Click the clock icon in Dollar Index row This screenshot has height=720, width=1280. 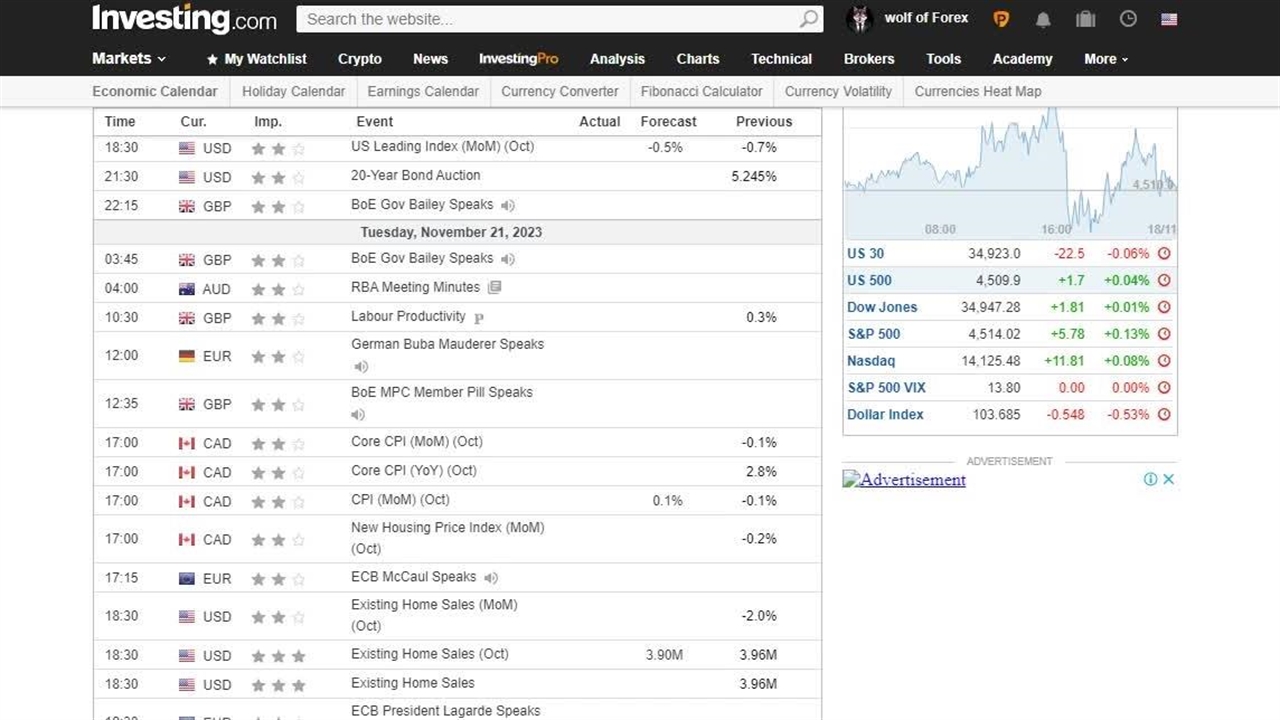[x=1164, y=415]
